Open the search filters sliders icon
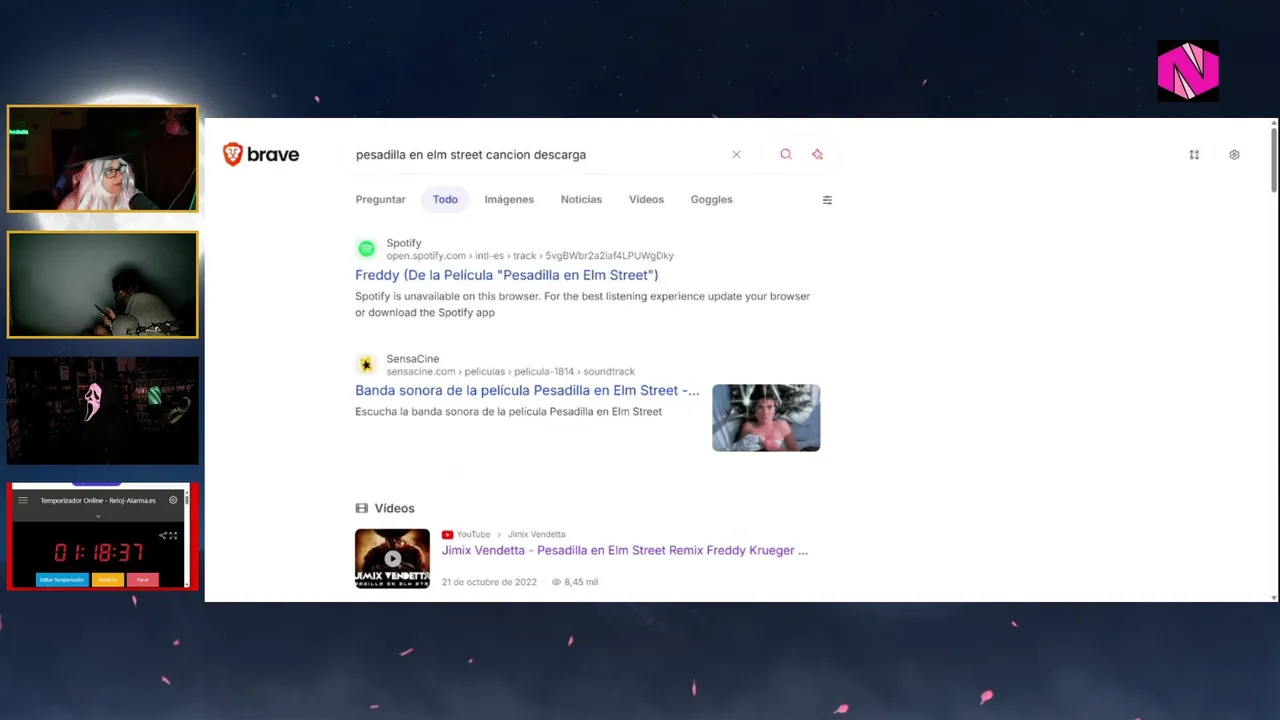Viewport: 1280px width, 720px height. (1194, 155)
